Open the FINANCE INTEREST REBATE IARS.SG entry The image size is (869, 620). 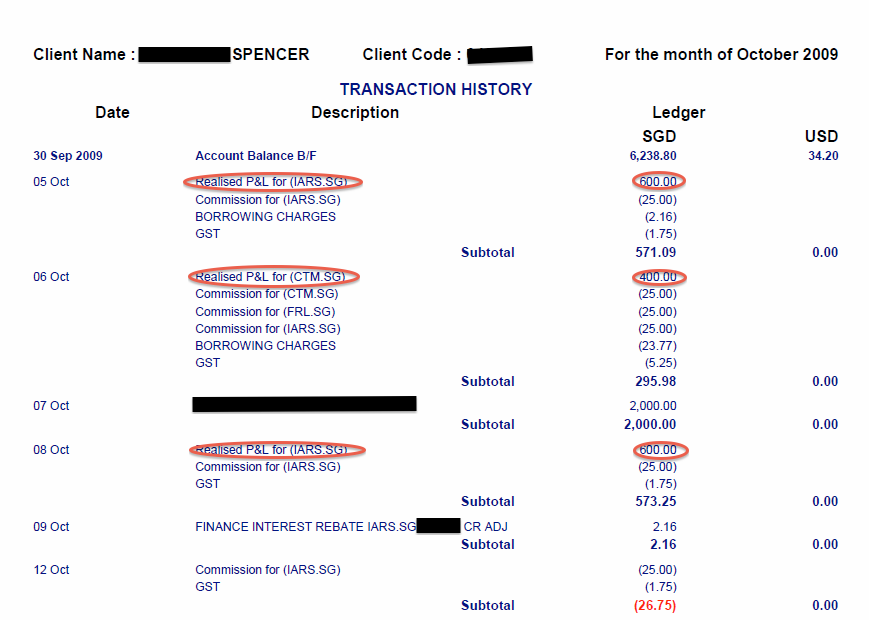click(305, 526)
